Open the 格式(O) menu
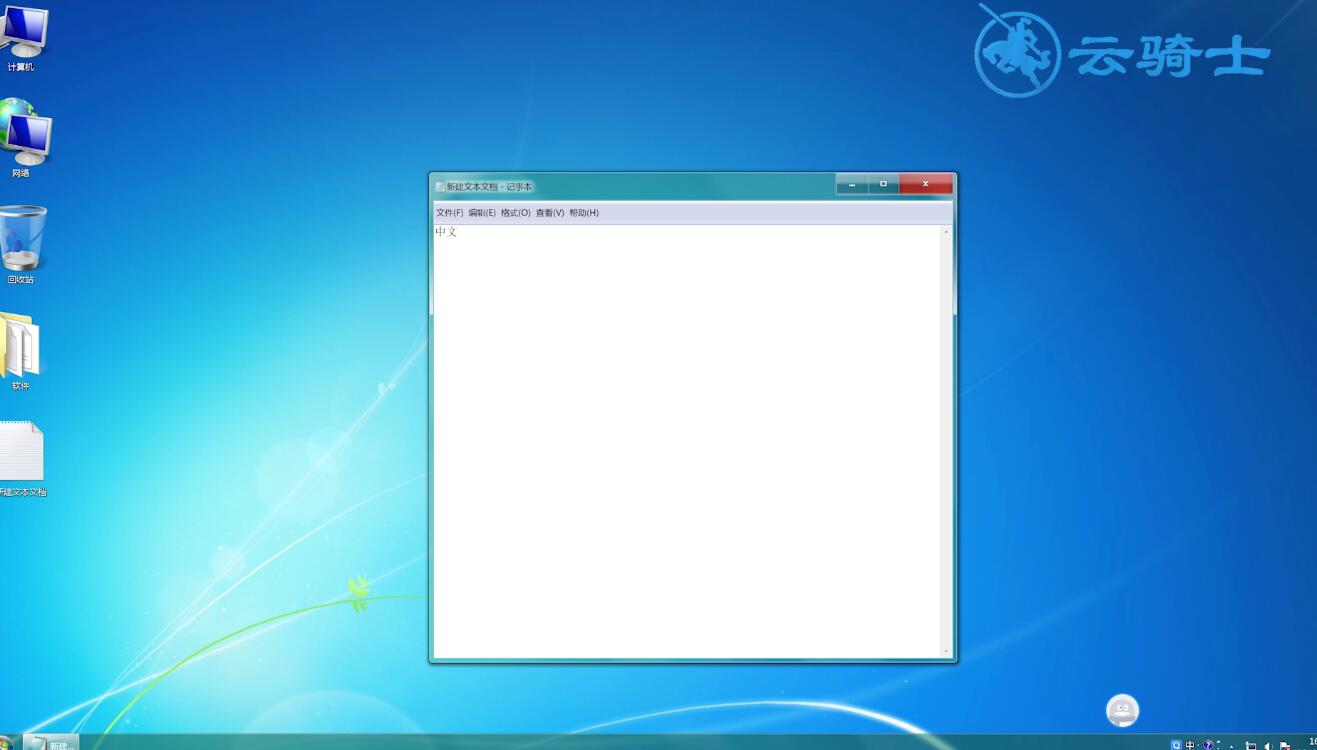 (x=516, y=213)
